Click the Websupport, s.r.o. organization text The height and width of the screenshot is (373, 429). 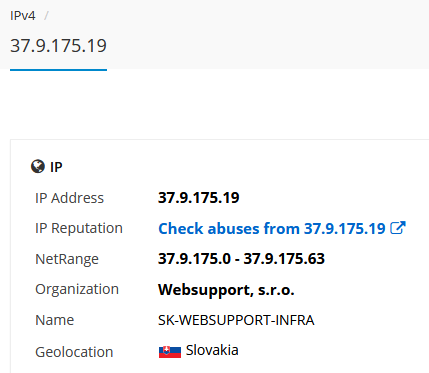(x=226, y=290)
